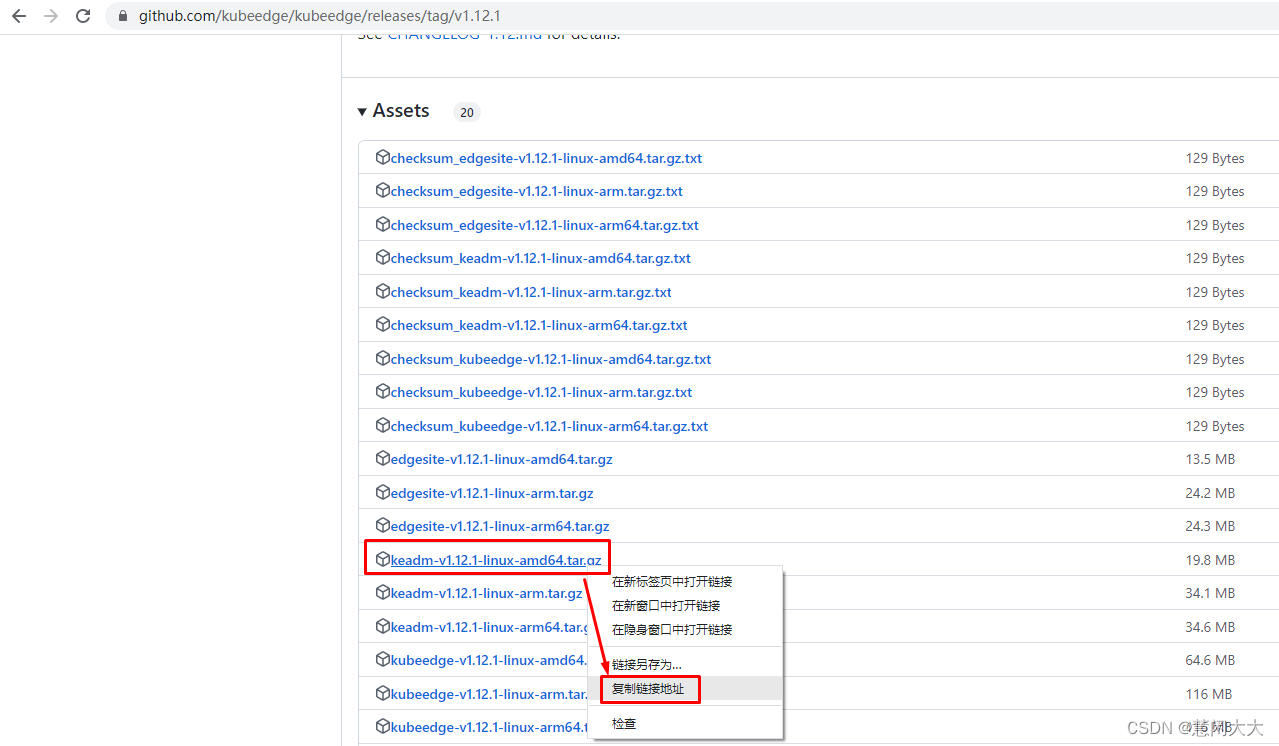The height and width of the screenshot is (746, 1279).
Task: Click the package icon beside edgesite-v1.12.1-linux-arm64.tar.gz
Action: point(382,525)
